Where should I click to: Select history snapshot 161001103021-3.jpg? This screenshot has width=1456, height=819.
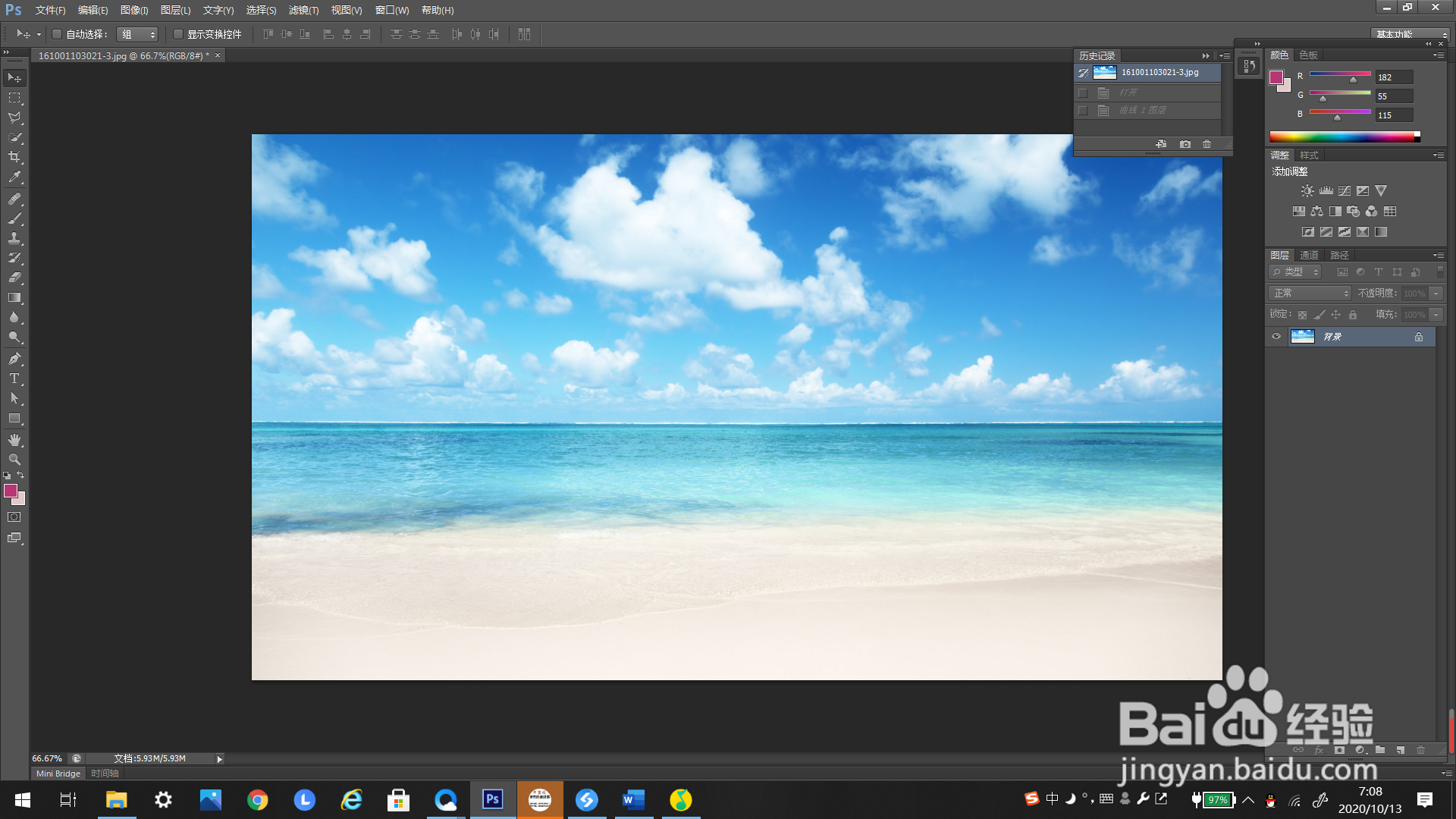[1159, 73]
